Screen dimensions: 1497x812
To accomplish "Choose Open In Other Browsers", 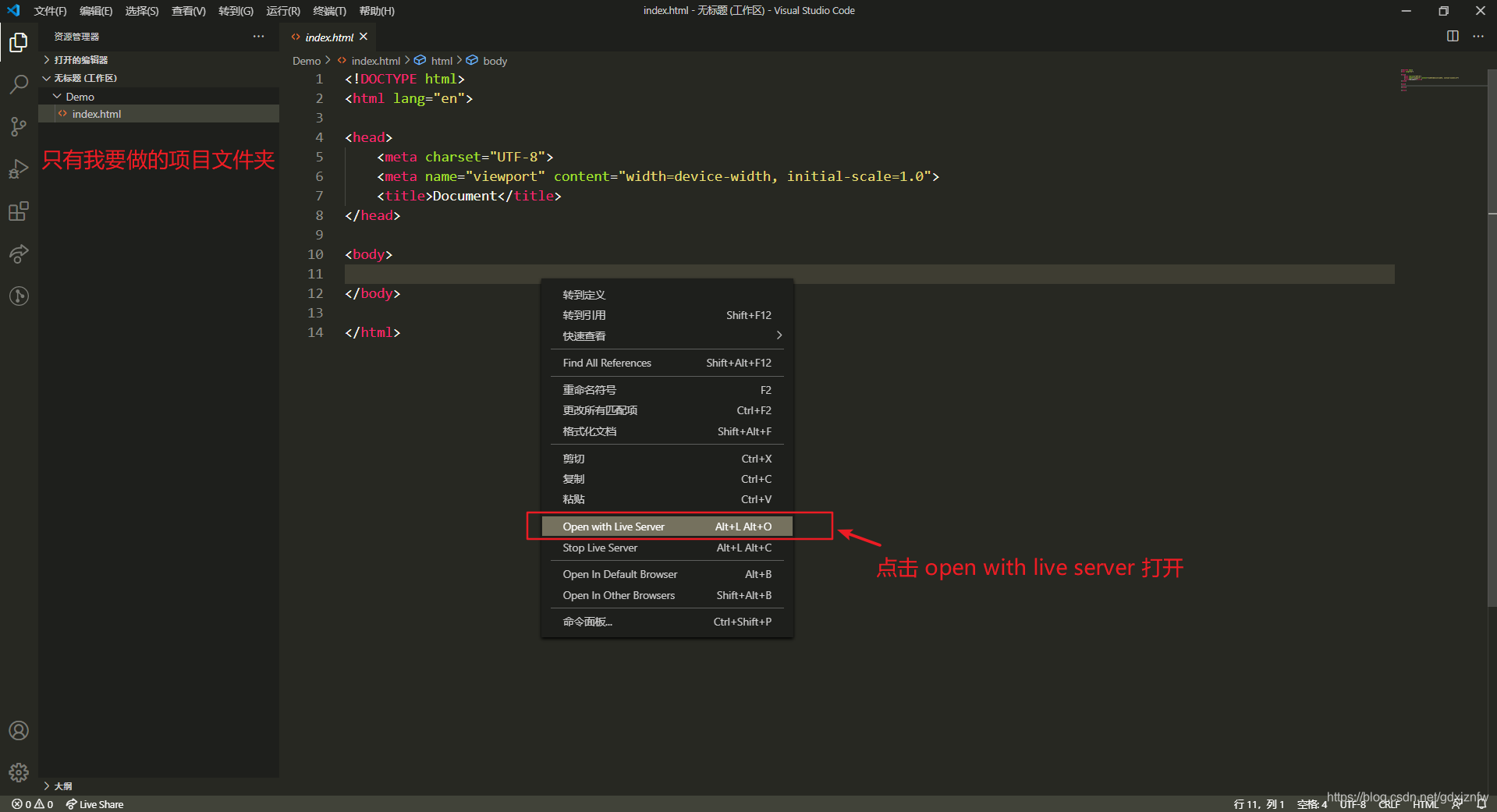I will [667, 595].
